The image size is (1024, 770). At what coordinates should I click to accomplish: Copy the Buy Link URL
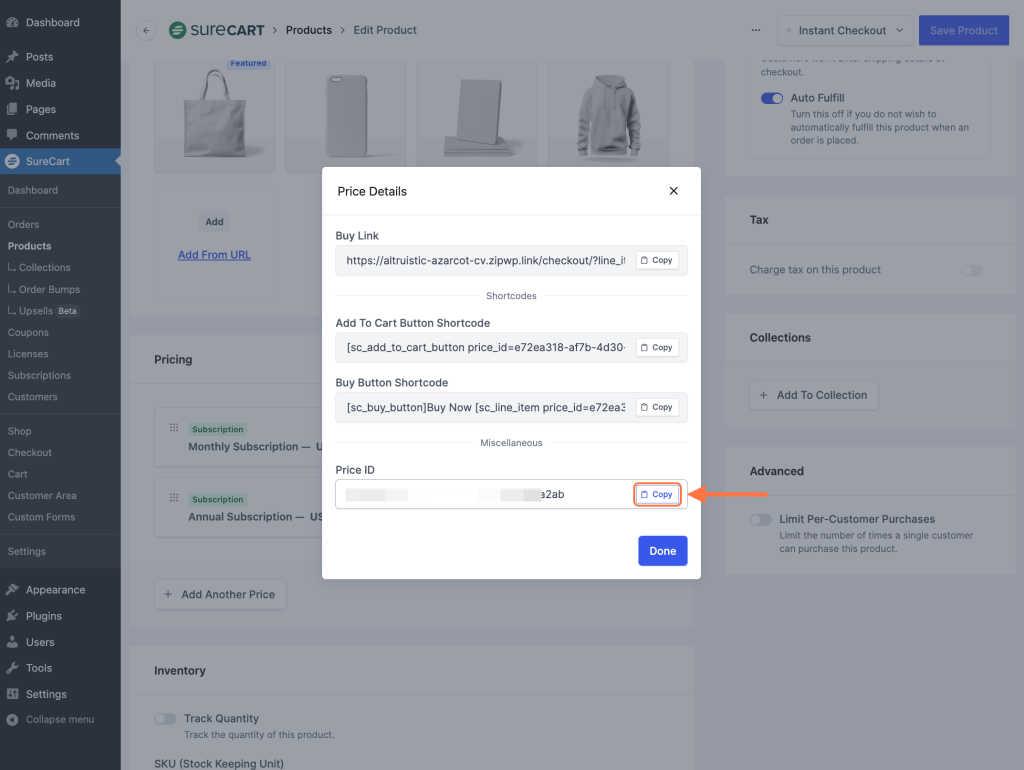[x=657, y=260]
